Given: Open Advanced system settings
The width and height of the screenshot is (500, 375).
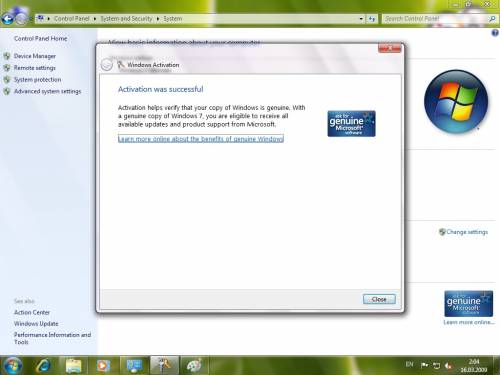Looking at the screenshot, I should pyautogui.click(x=47, y=91).
